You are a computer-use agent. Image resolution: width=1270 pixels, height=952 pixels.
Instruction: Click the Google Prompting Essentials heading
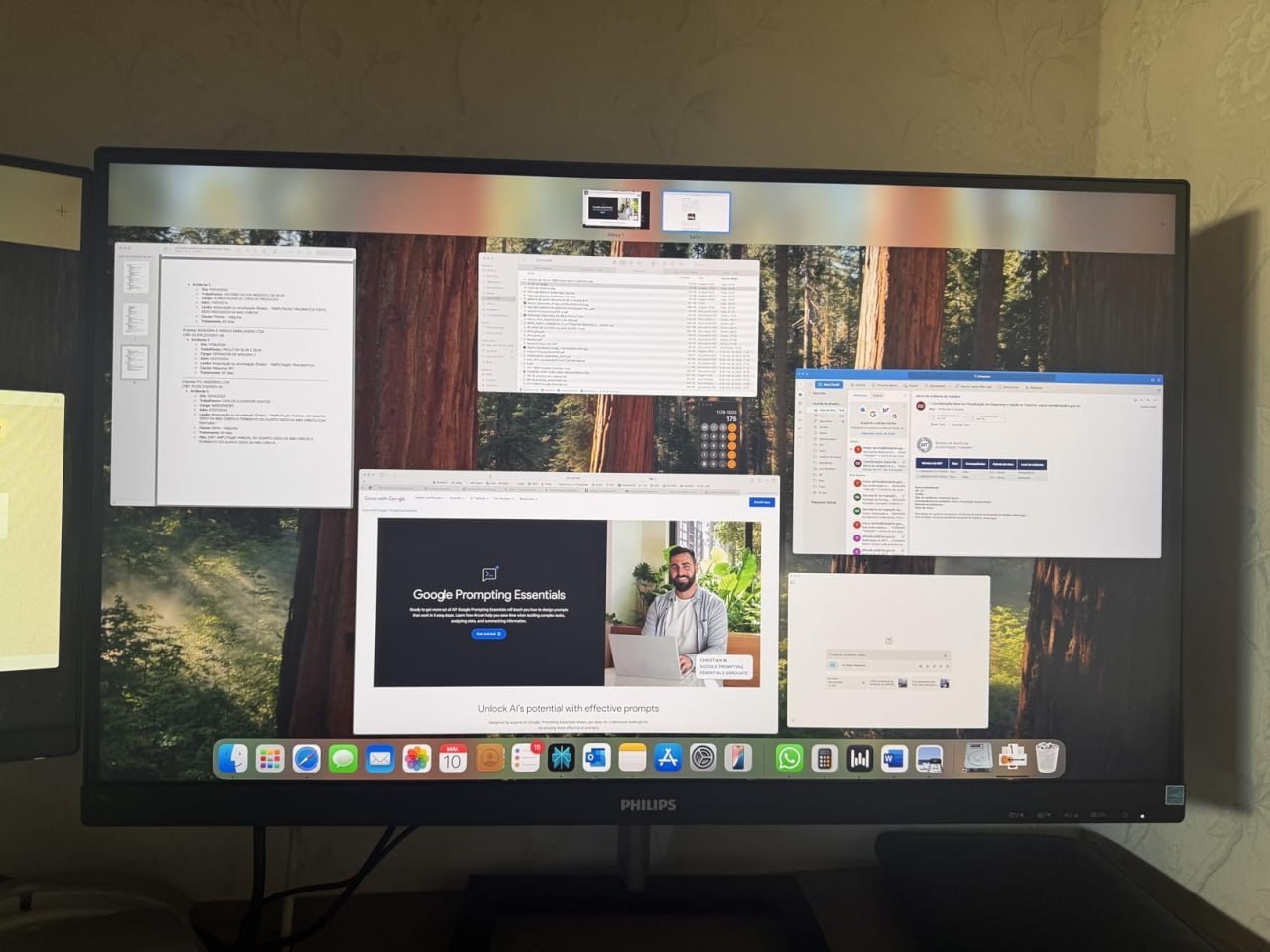pyautogui.click(x=489, y=595)
